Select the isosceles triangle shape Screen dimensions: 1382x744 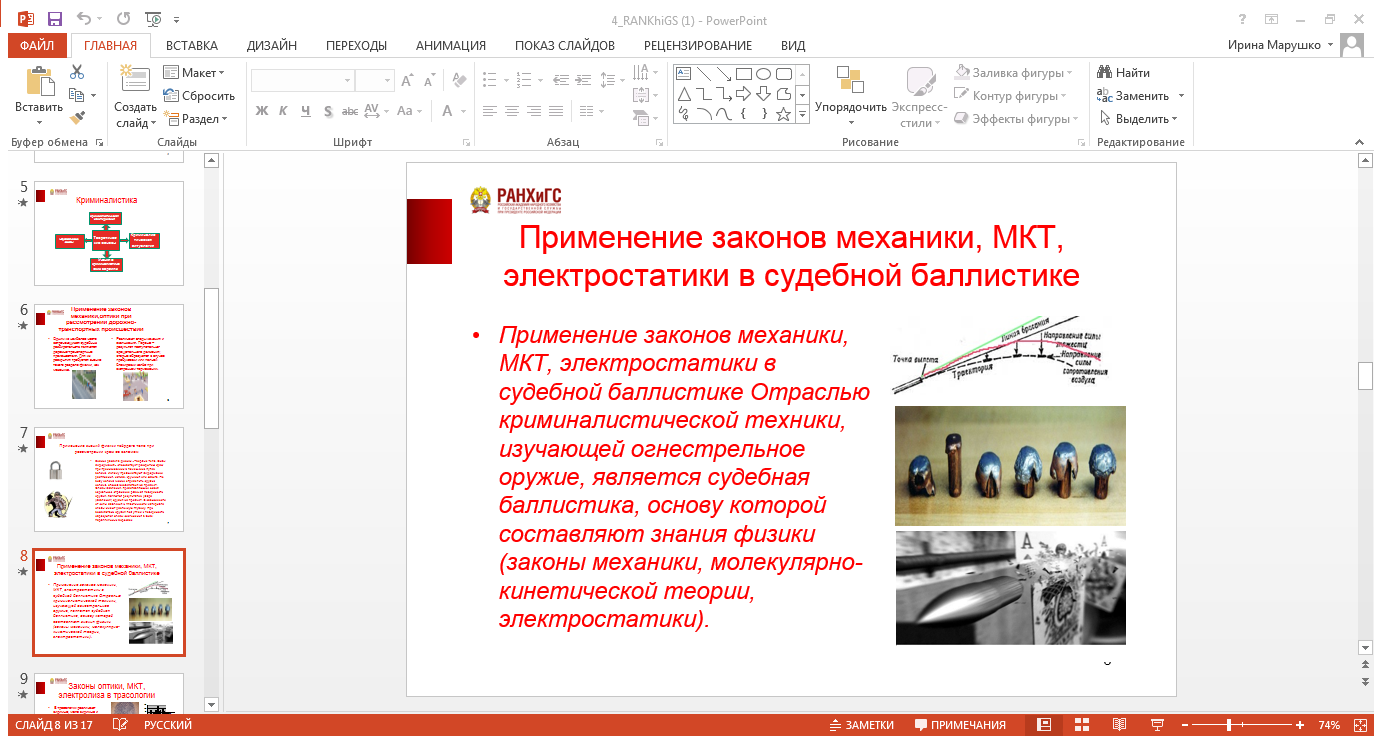[x=684, y=94]
